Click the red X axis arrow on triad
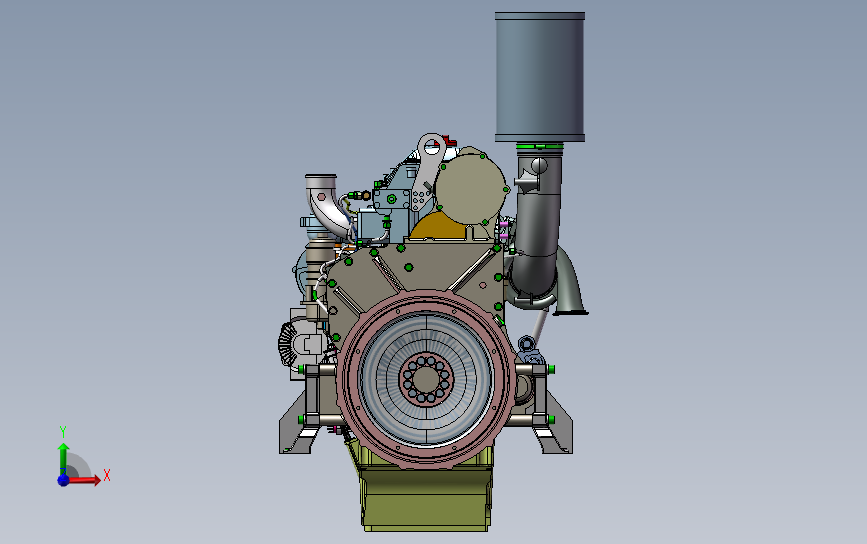The width and height of the screenshot is (867, 544). pos(84,479)
